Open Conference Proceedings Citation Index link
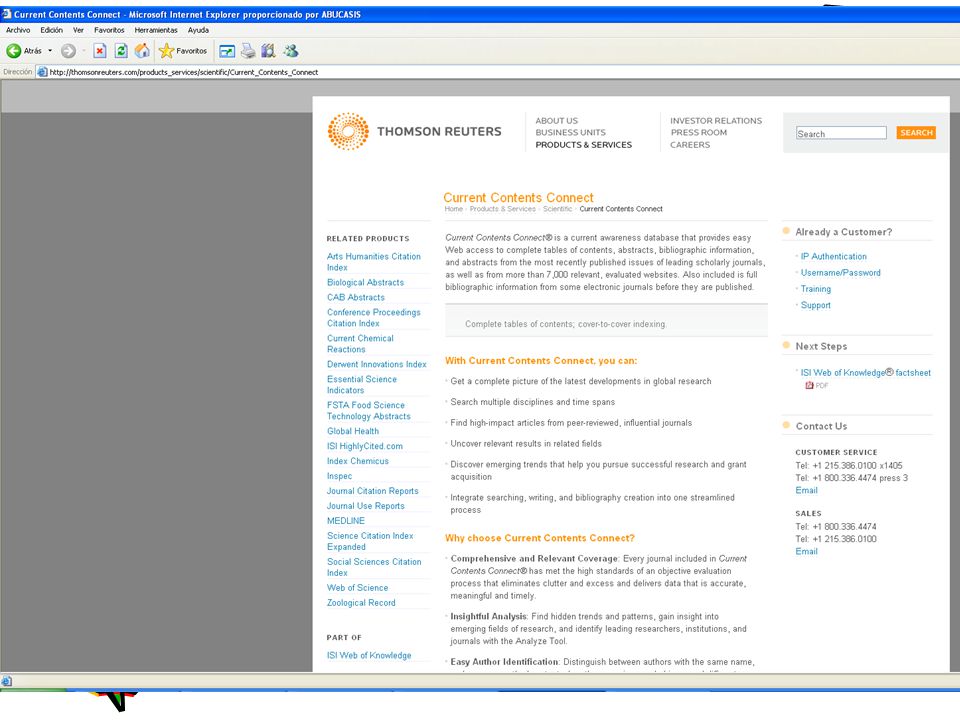Viewport: 960px width, 720px height. click(x=373, y=318)
